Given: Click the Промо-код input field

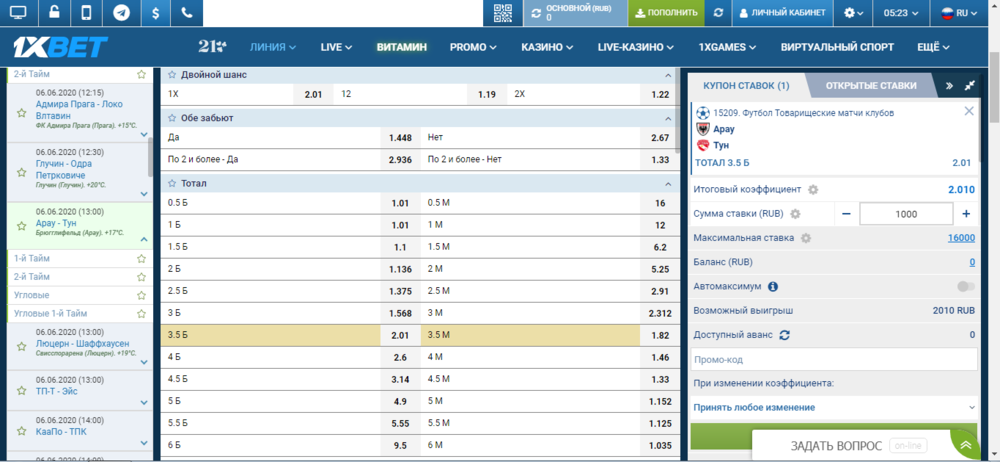Looking at the screenshot, I should point(834,359).
